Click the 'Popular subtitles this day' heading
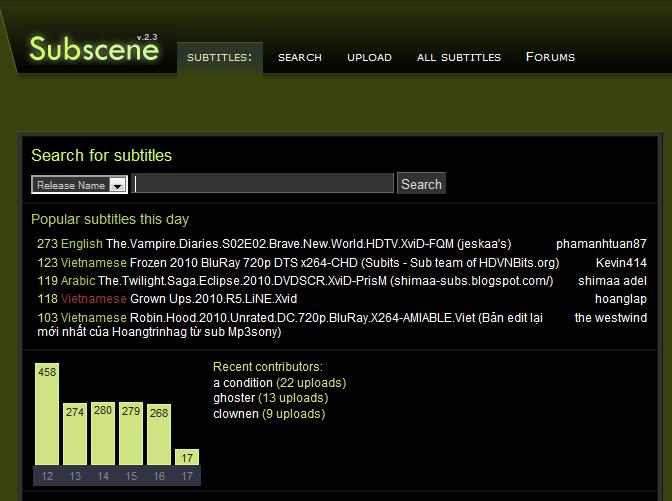 point(110,219)
